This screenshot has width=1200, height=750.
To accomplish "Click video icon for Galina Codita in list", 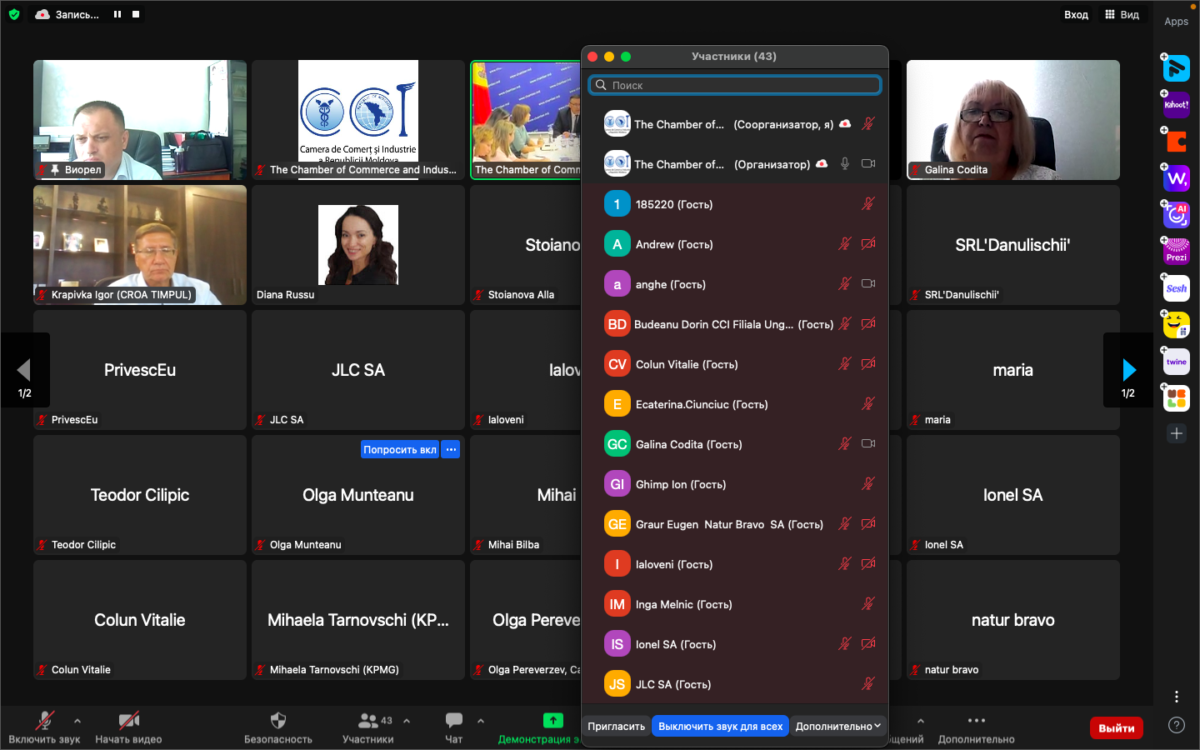I will point(868,444).
